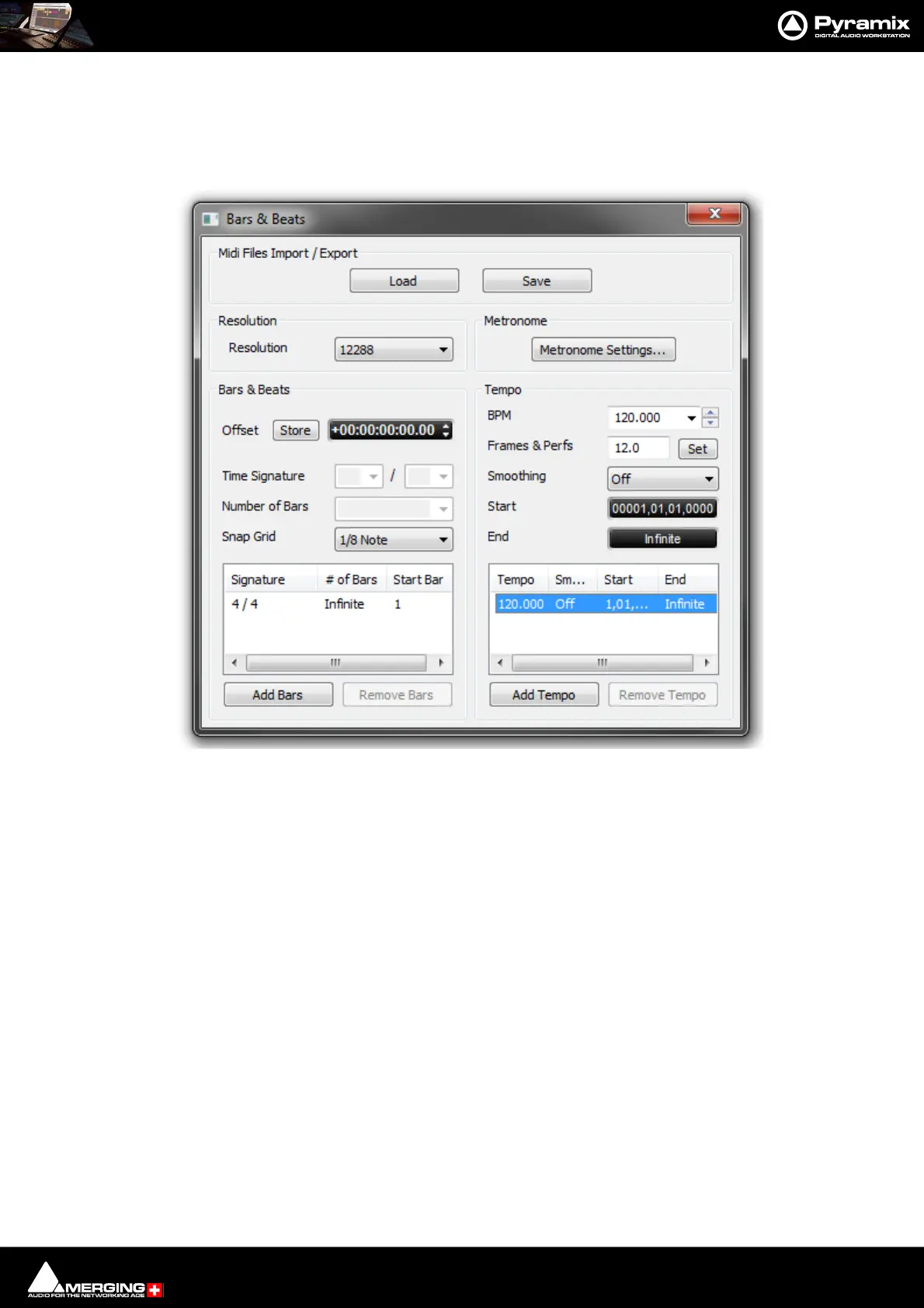Click the Tempo column header
Screen dimensions: 924x1308
[x=519, y=579]
